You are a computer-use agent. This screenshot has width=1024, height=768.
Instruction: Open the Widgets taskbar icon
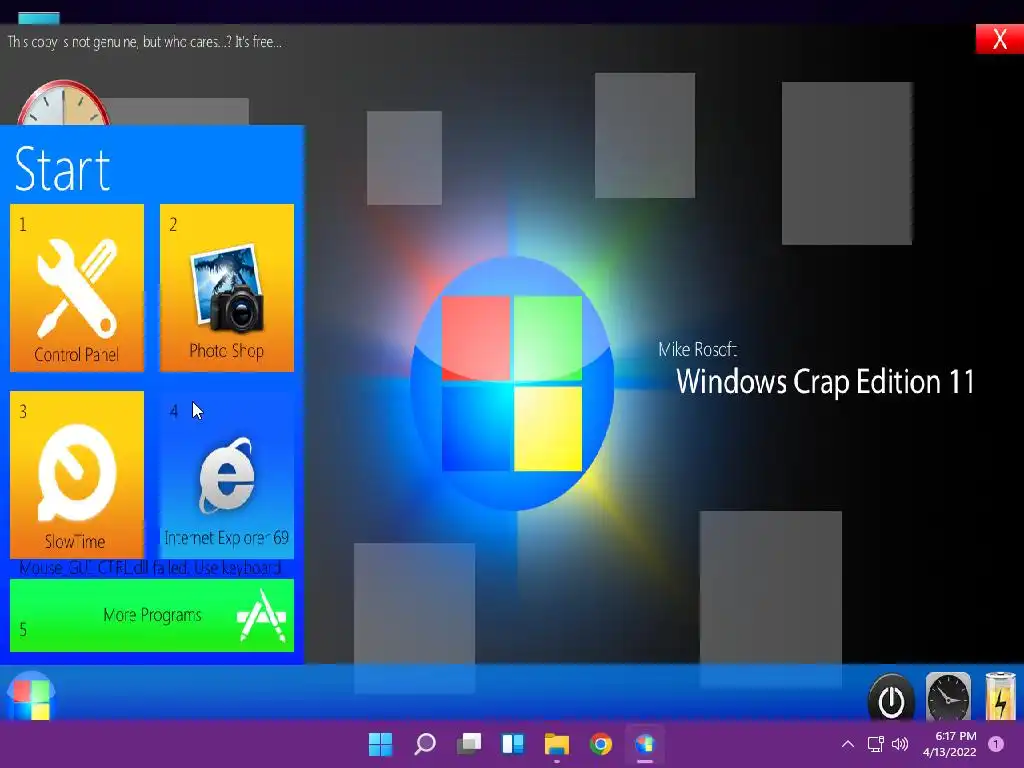coord(513,744)
